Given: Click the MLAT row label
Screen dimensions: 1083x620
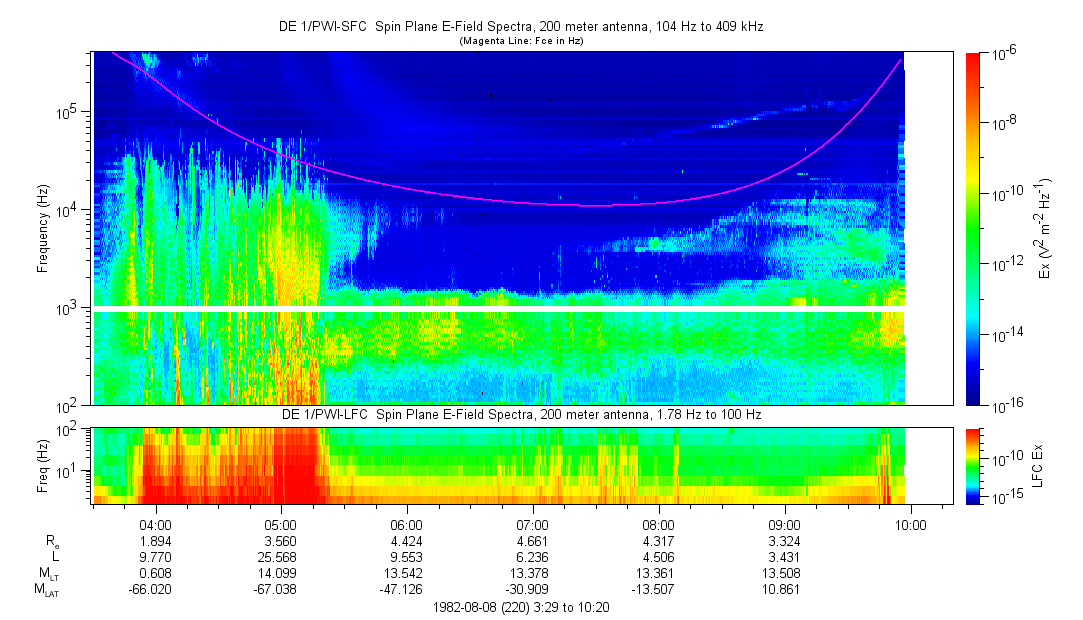Looking at the screenshot, I should coord(47,590).
